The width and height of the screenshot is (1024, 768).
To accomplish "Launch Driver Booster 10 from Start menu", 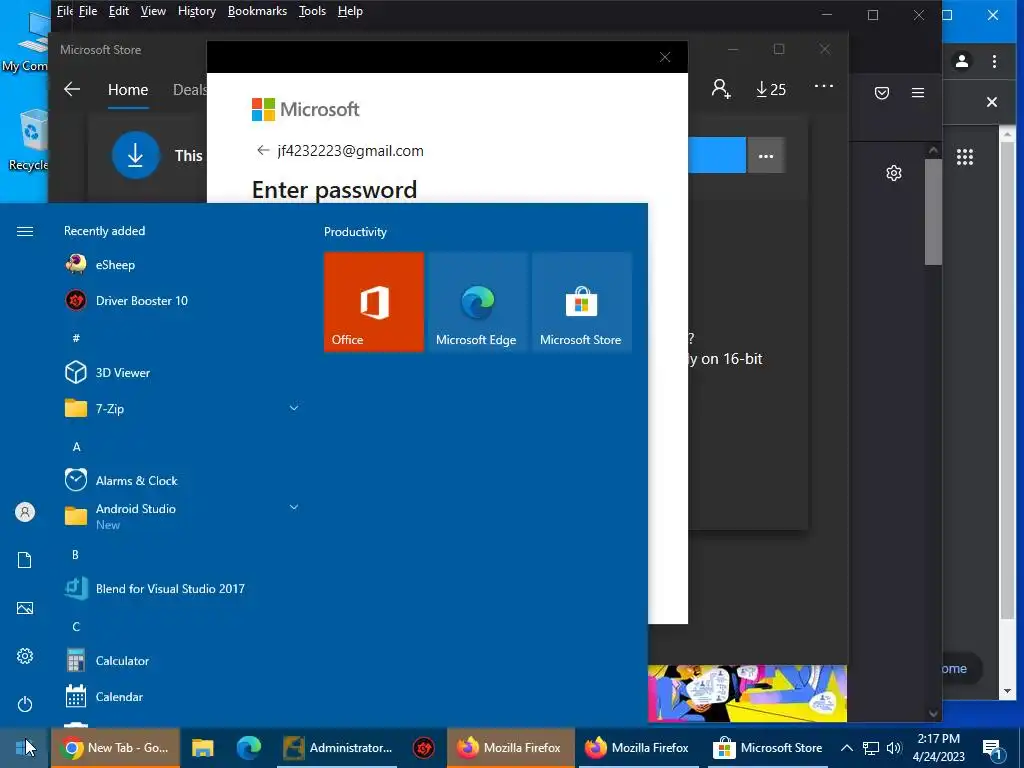I will point(181,300).
